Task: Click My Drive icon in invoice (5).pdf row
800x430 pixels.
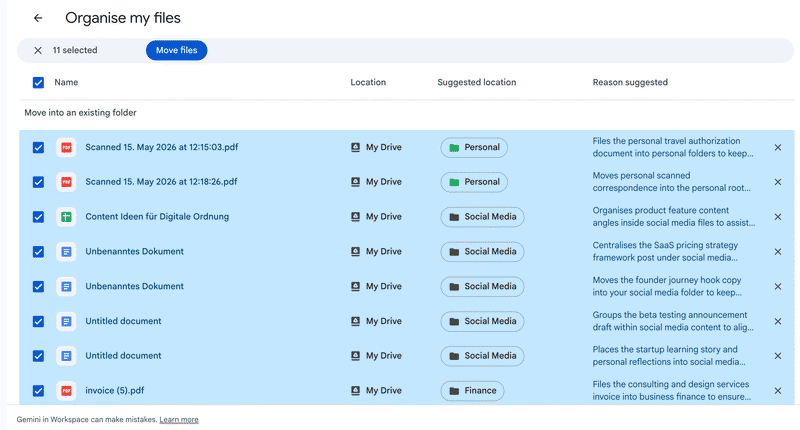Action: coord(356,391)
